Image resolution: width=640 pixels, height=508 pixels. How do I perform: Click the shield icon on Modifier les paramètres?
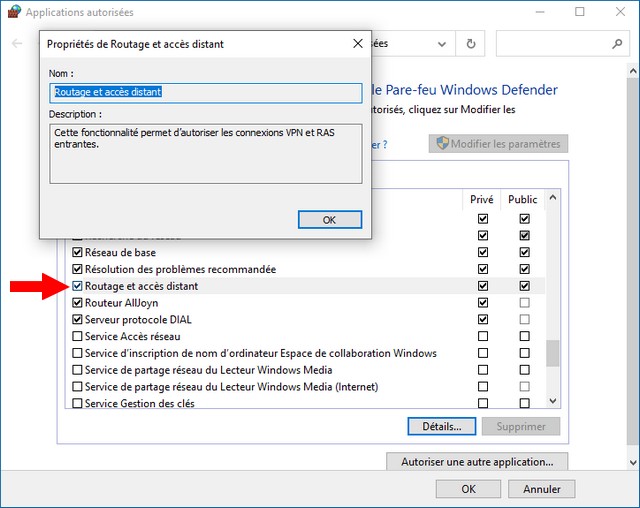(x=442, y=143)
